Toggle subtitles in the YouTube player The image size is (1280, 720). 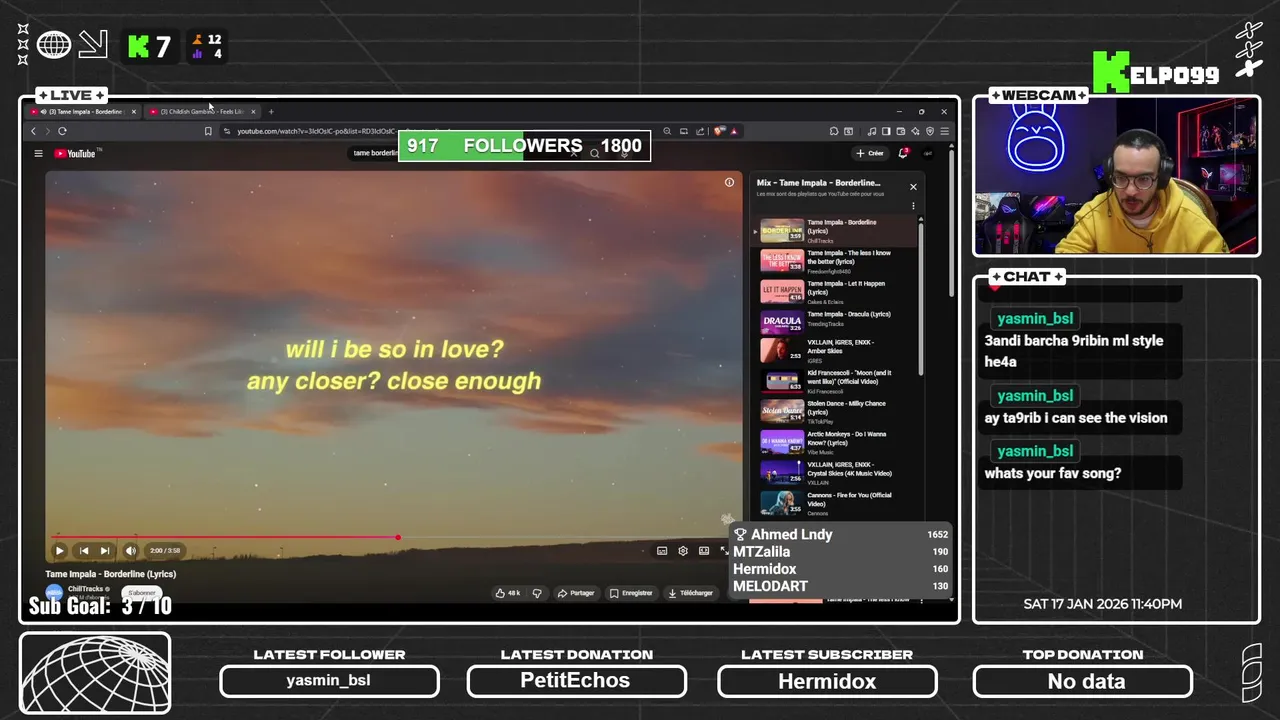pos(662,551)
